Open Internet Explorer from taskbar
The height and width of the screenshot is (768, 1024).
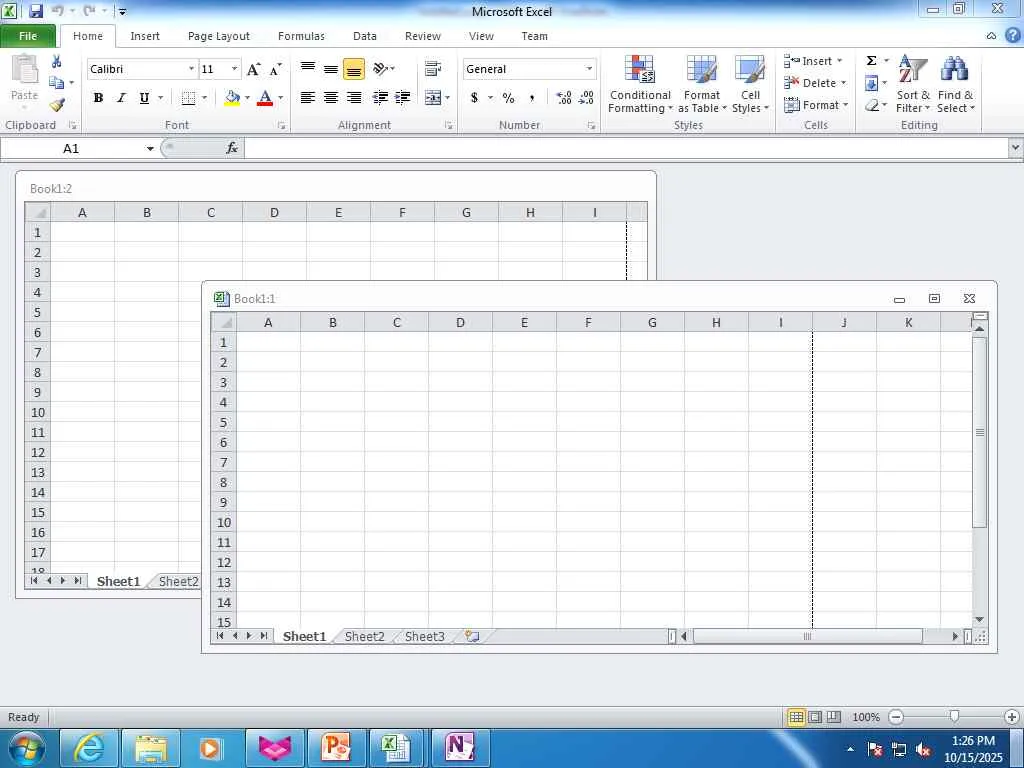click(x=89, y=748)
